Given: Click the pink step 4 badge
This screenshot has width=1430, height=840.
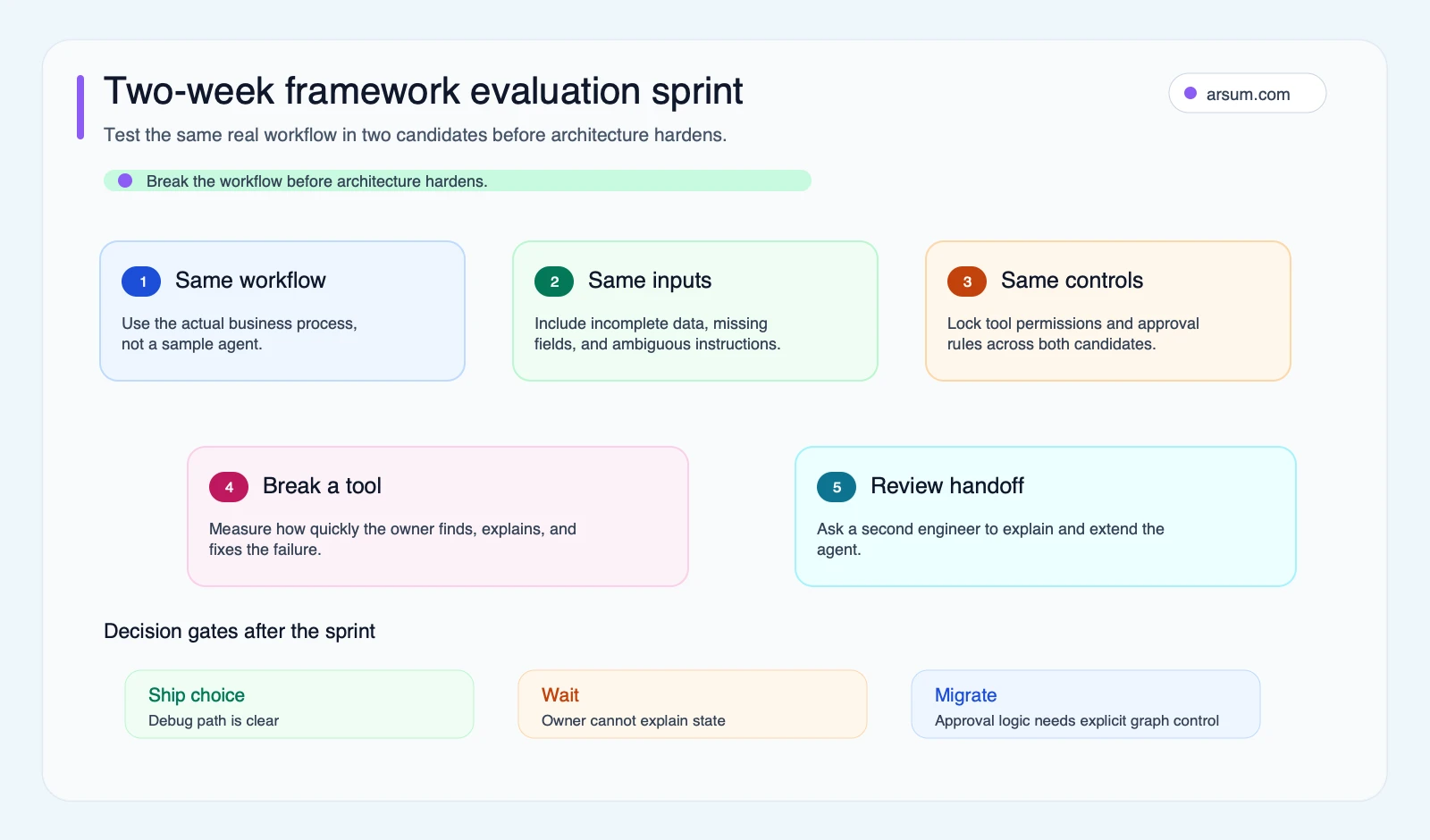Looking at the screenshot, I should coord(229,487).
